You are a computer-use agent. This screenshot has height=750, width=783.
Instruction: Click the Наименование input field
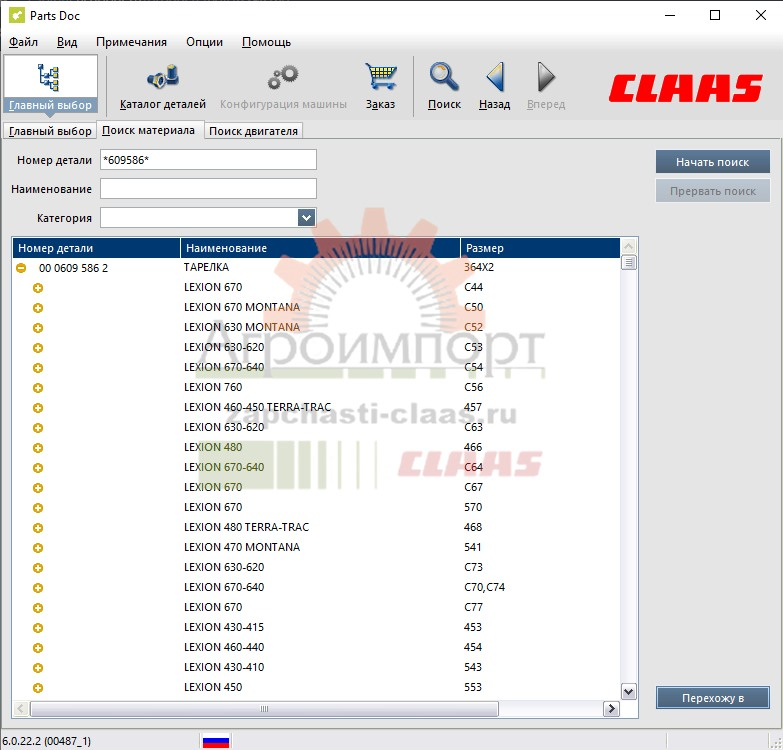point(208,189)
